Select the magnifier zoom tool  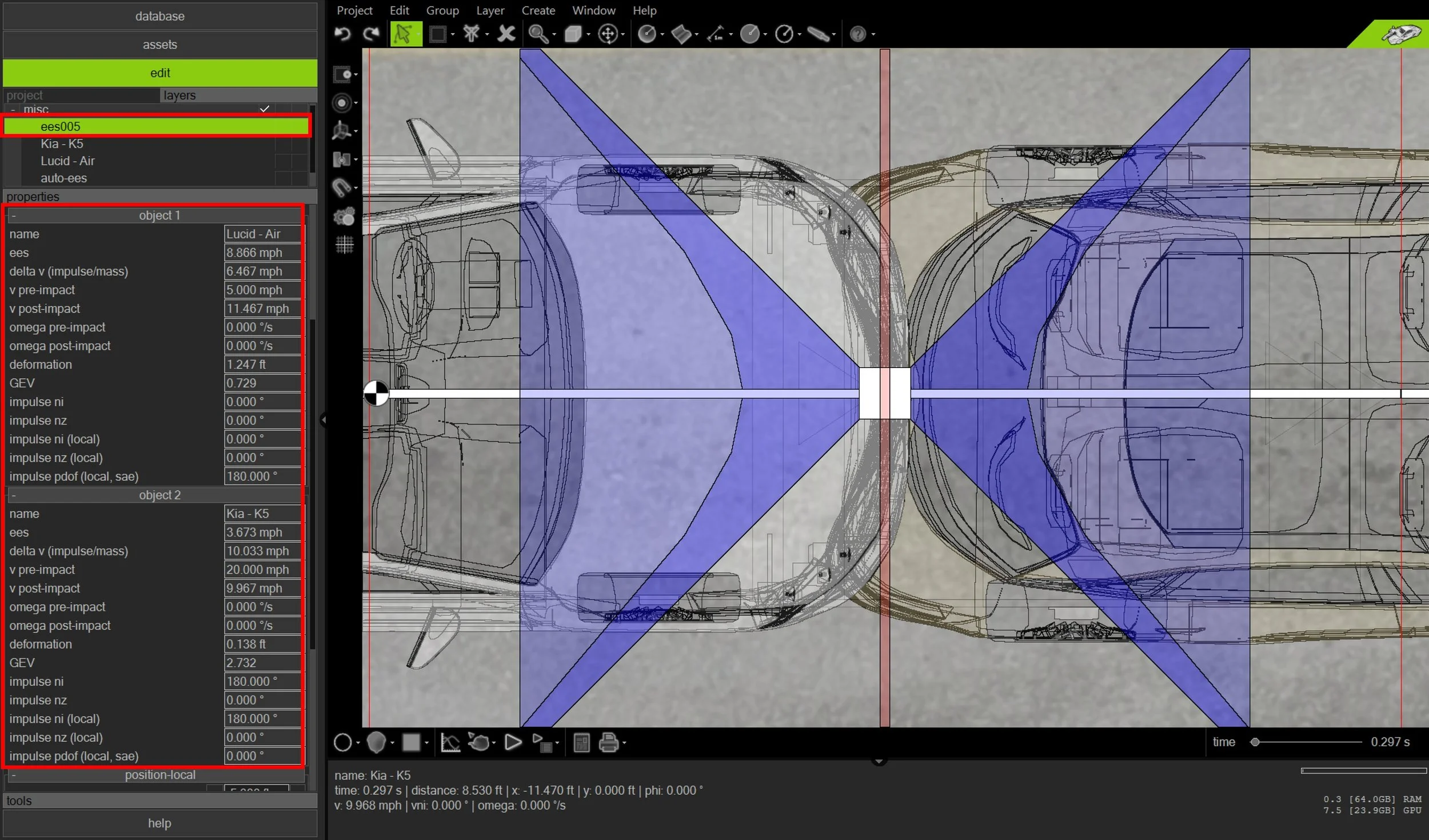click(x=538, y=34)
